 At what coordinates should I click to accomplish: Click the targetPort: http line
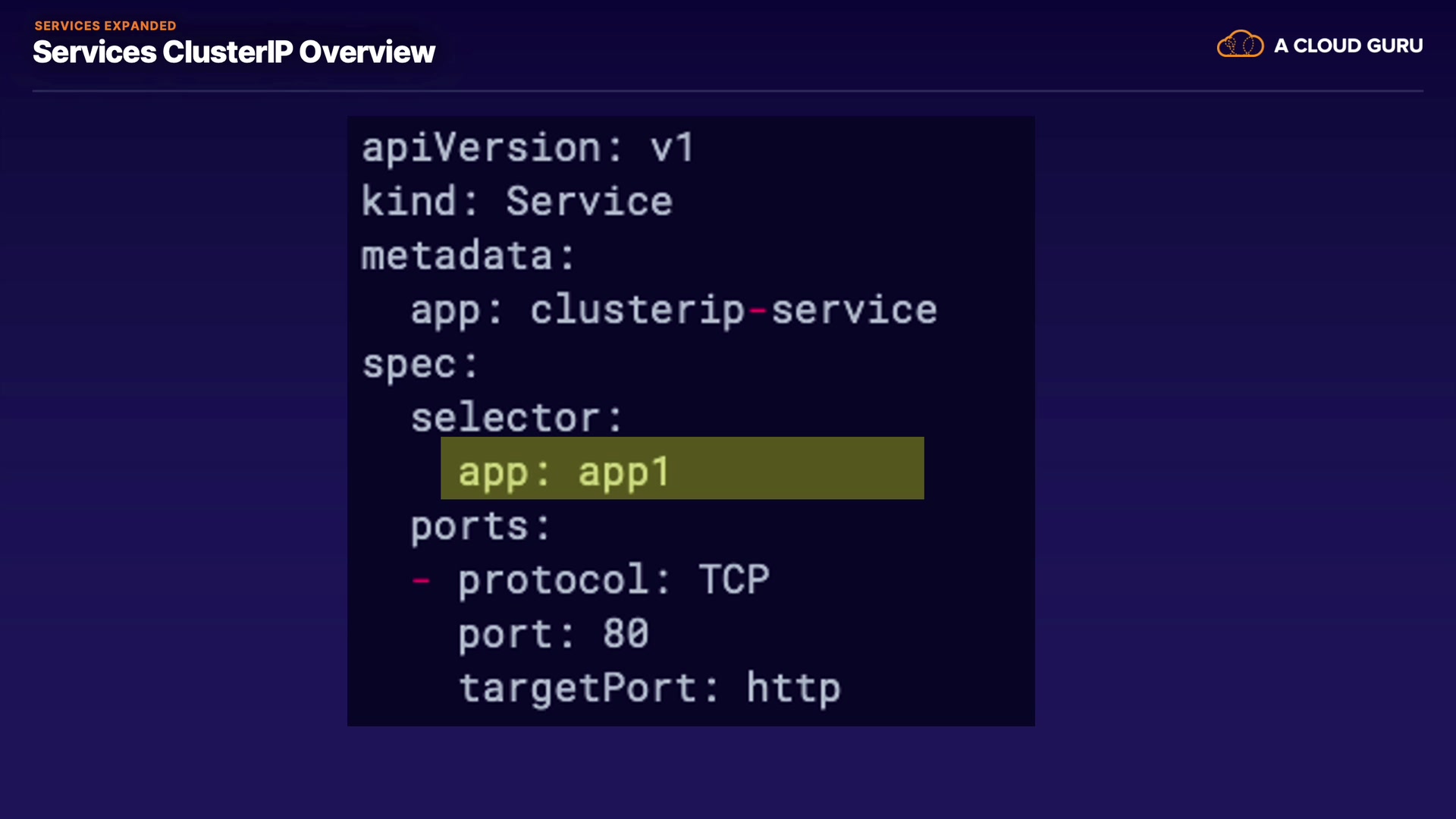coord(649,689)
